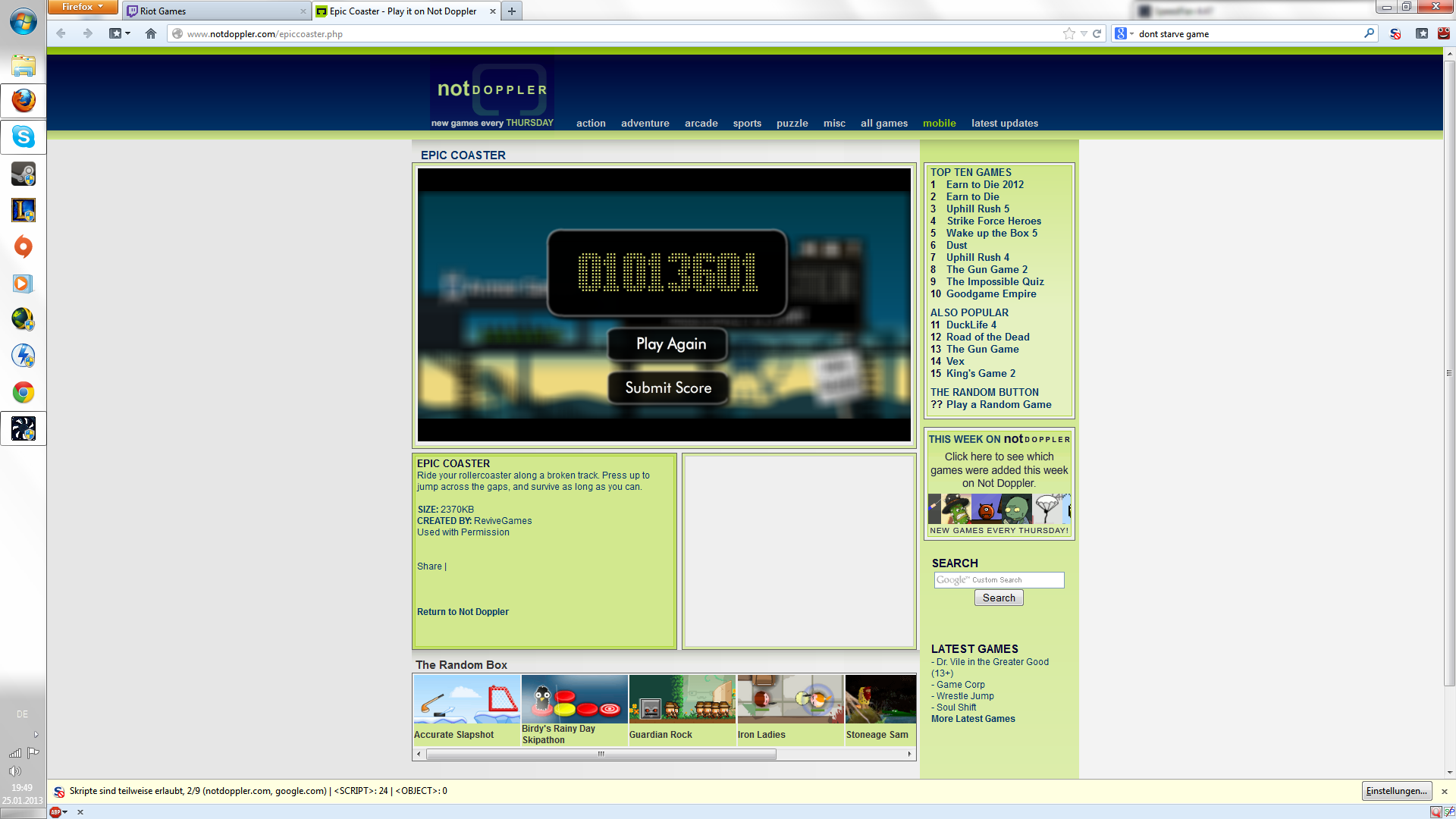Open the Guardian Rock thumbnail

(x=682, y=699)
